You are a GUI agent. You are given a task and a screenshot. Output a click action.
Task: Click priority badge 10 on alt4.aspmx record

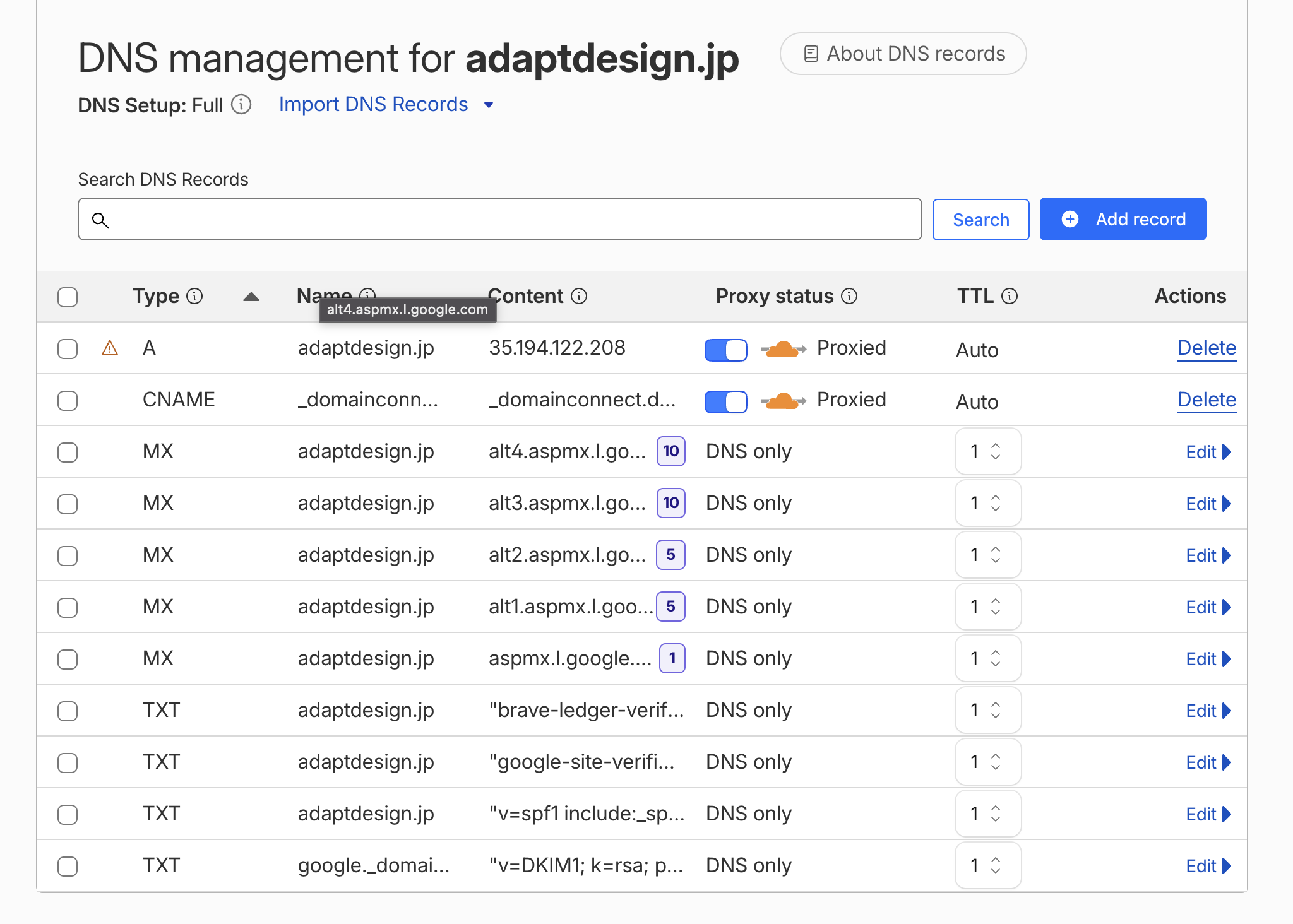click(x=671, y=451)
